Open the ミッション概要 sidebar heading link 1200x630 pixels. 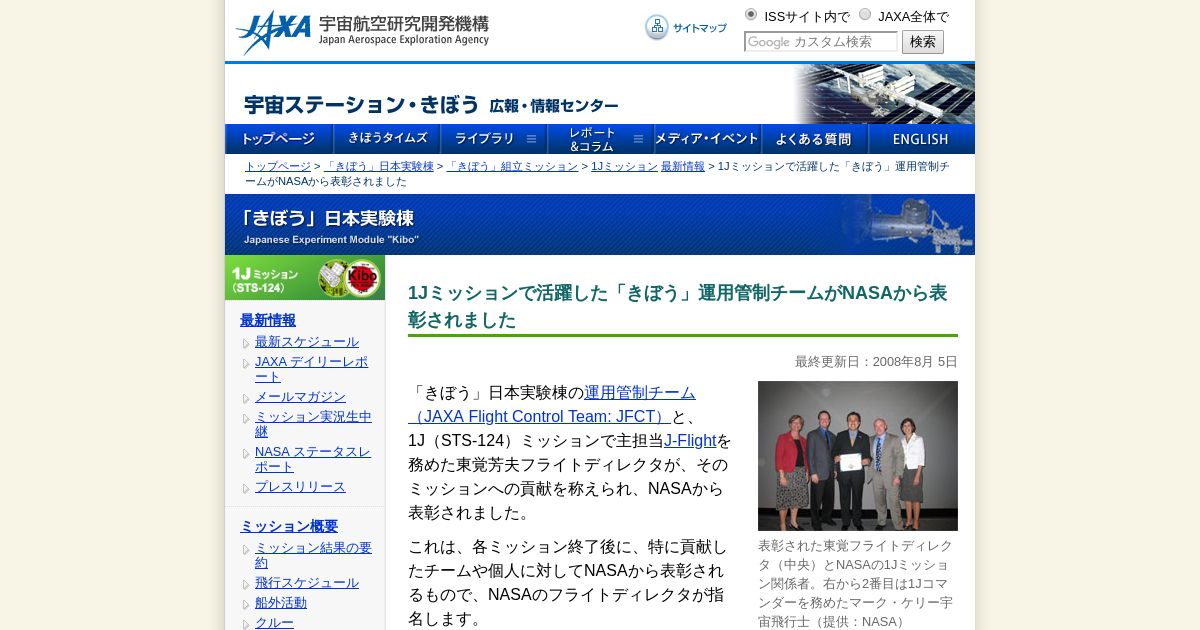(289, 526)
